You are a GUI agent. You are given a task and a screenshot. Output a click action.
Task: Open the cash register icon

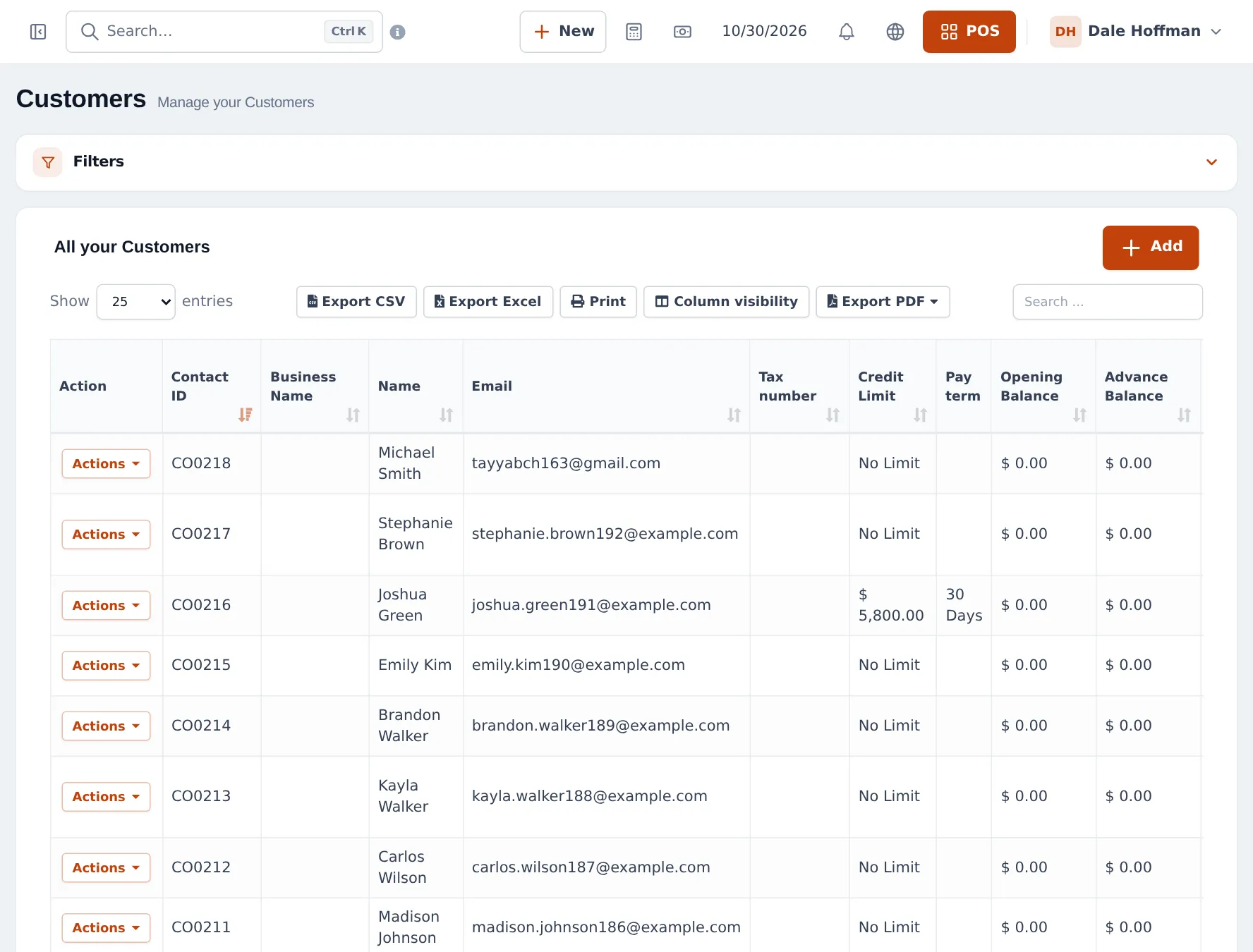682,32
